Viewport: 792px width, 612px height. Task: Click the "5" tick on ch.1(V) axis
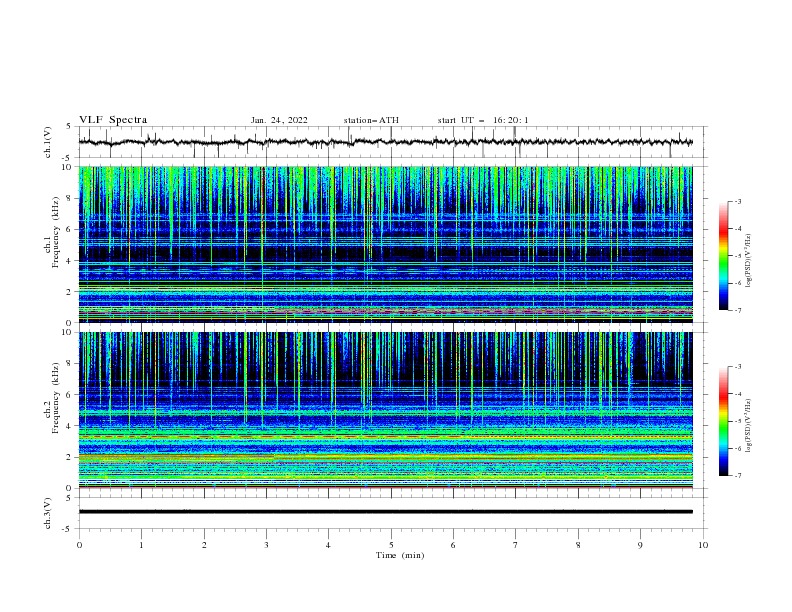pyautogui.click(x=69, y=126)
